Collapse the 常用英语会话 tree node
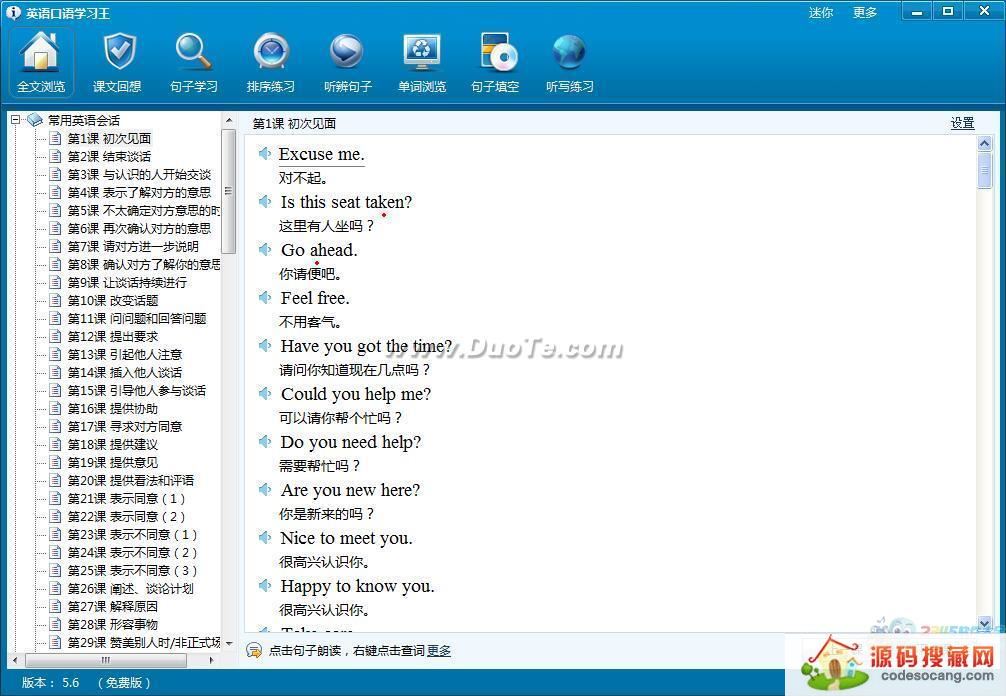This screenshot has height=696, width=1006. [16, 120]
